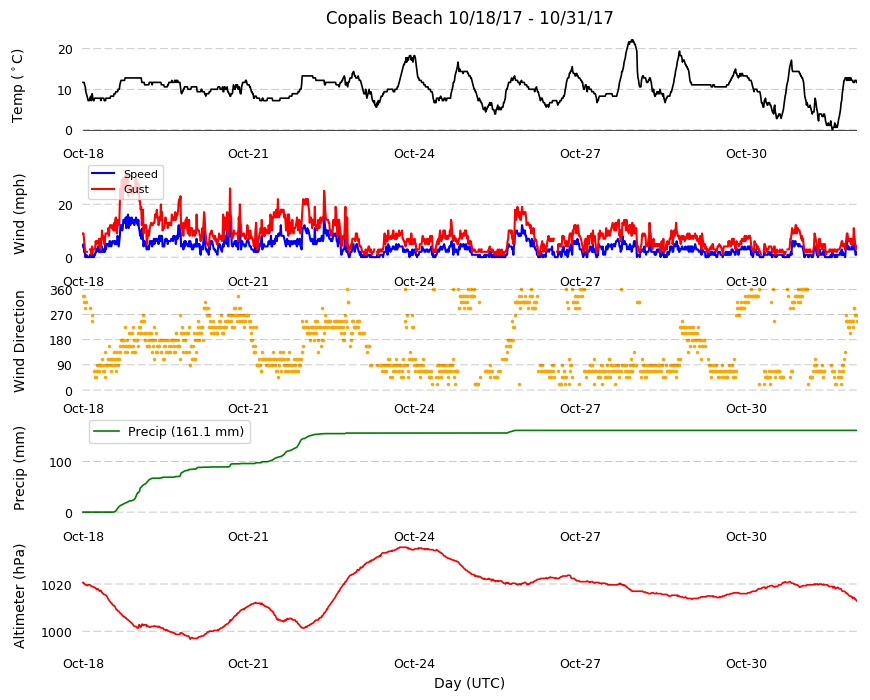Click Oct-30 tick under wind direction plot
Screen dimensions: 870x700
point(746,409)
